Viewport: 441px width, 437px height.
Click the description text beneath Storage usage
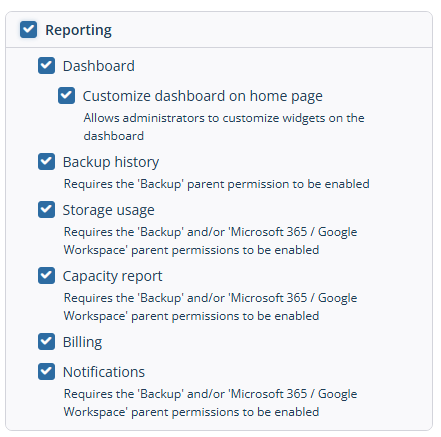click(210, 241)
